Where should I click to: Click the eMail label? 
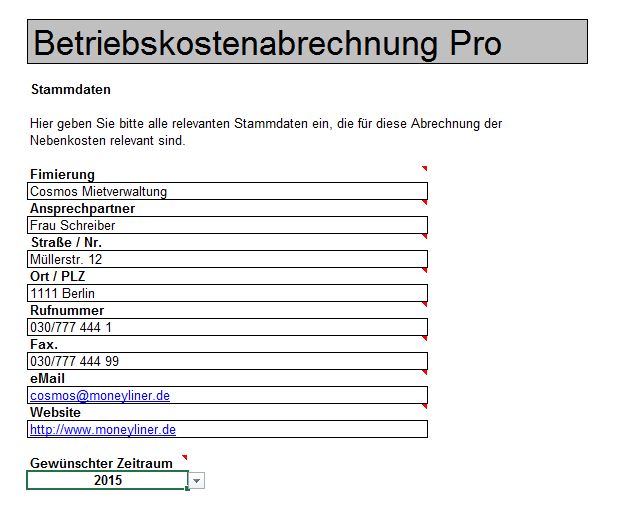point(47,378)
